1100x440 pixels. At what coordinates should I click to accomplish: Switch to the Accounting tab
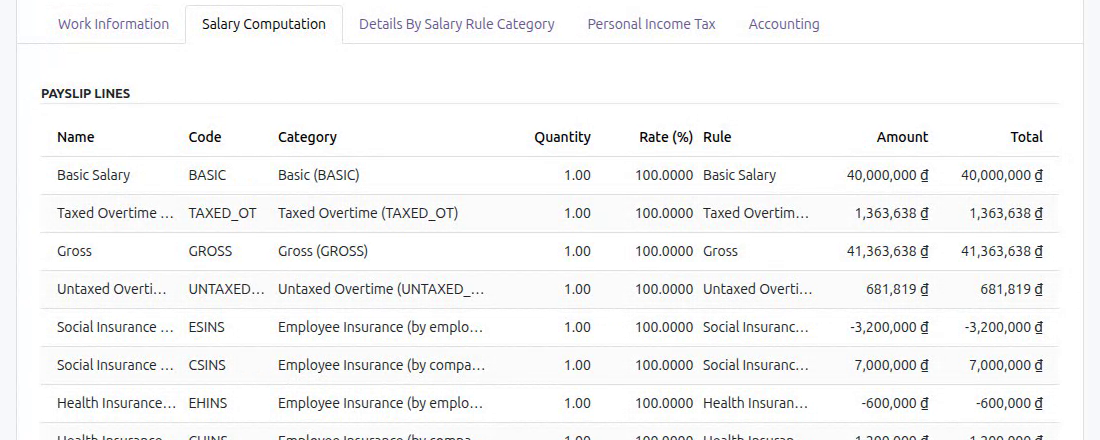click(x=784, y=24)
